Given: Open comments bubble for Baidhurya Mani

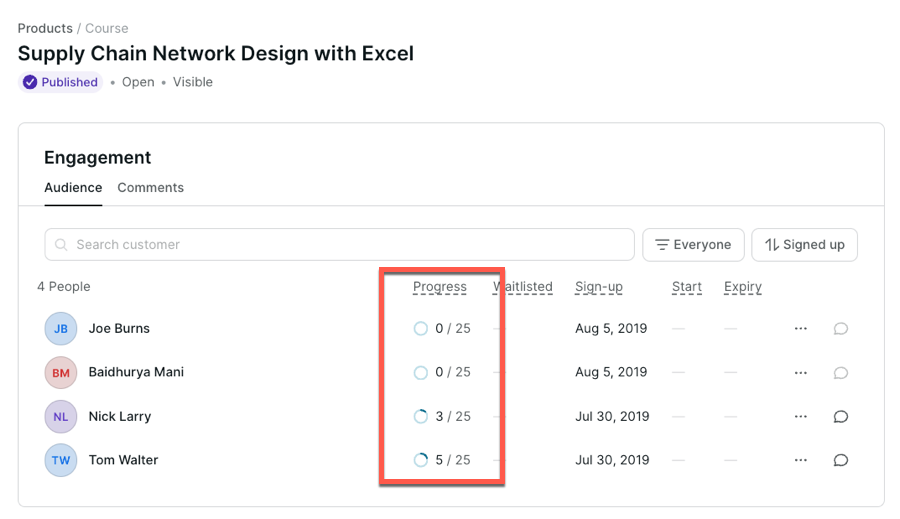Looking at the screenshot, I should tap(841, 373).
